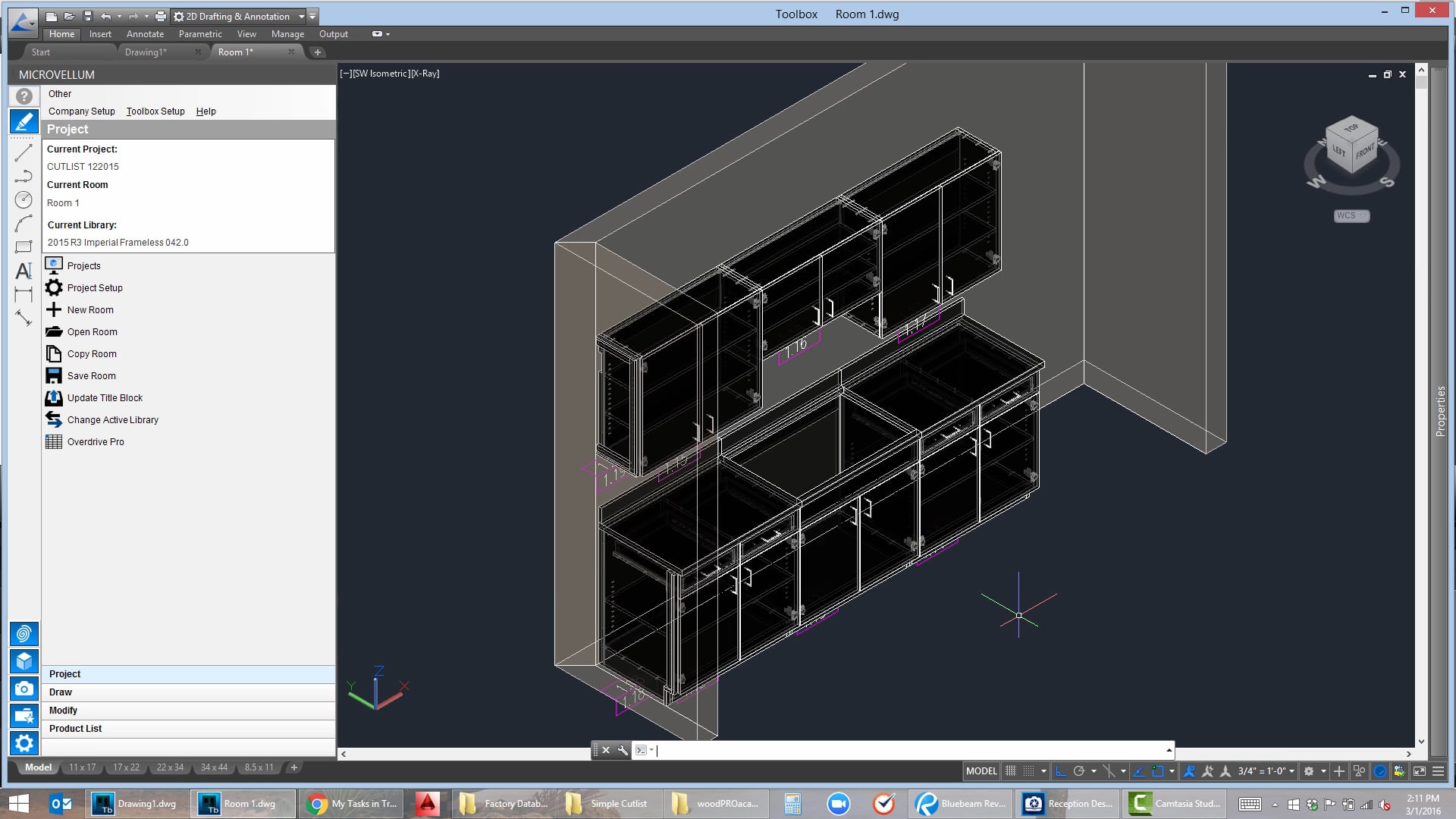Open Project Setup via its gear icon
1456x819 pixels.
53,287
